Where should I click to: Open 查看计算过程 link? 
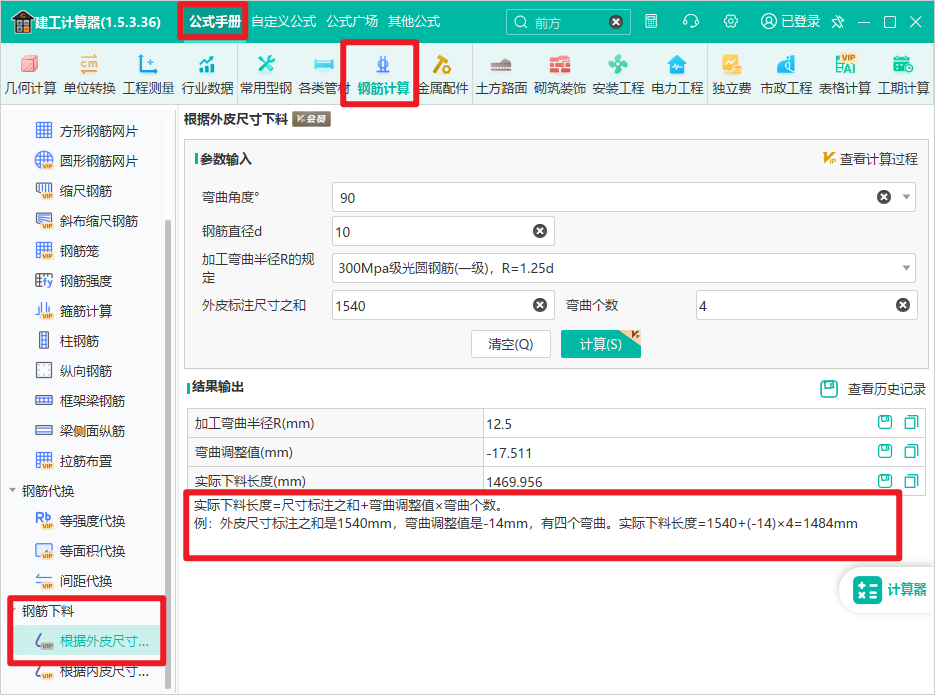[x=870, y=159]
